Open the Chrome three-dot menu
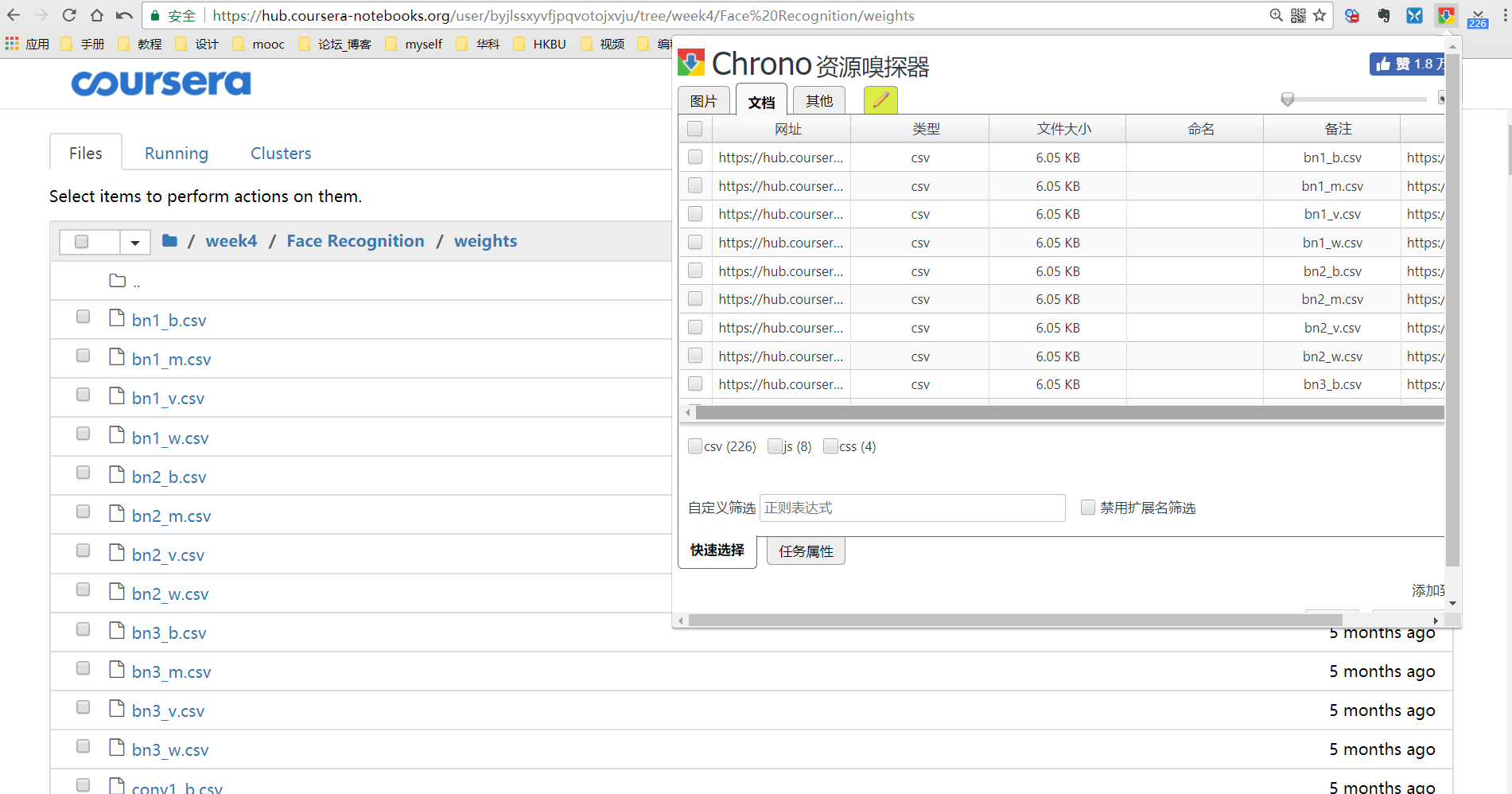This screenshot has width=1512, height=794. 1504,15
